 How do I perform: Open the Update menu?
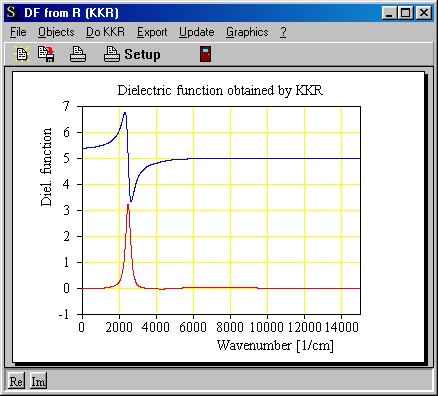pyautogui.click(x=197, y=32)
